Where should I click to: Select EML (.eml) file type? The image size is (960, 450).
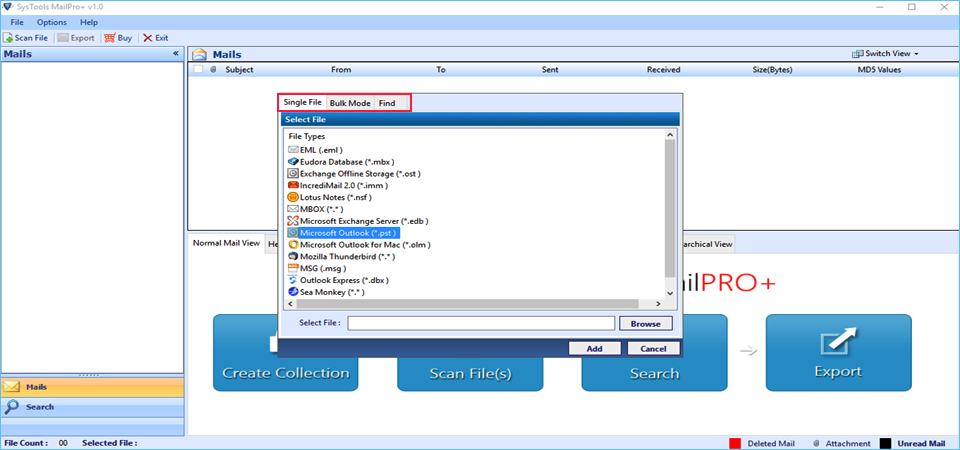point(315,150)
